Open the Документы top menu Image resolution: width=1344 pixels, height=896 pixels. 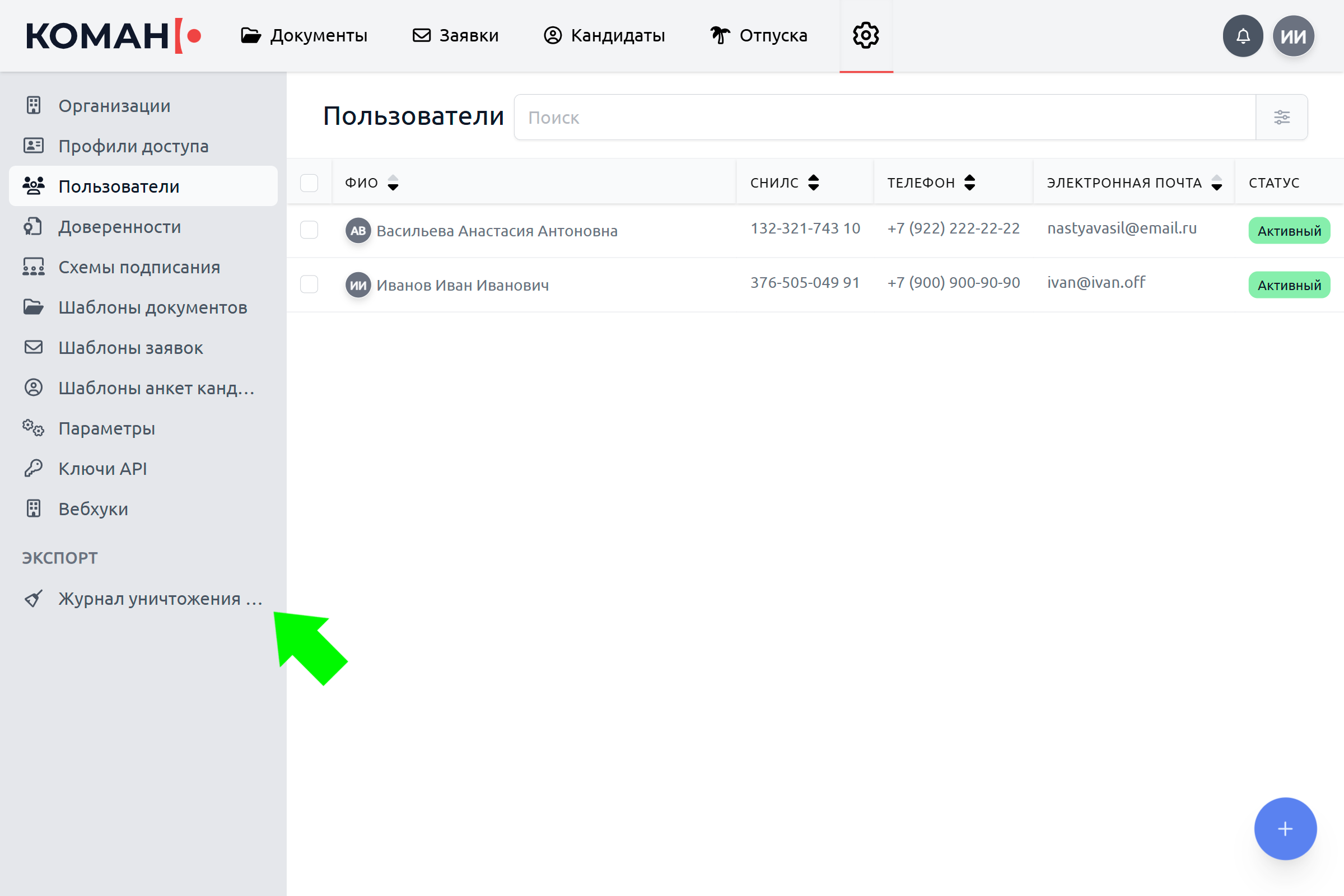pyautogui.click(x=304, y=35)
